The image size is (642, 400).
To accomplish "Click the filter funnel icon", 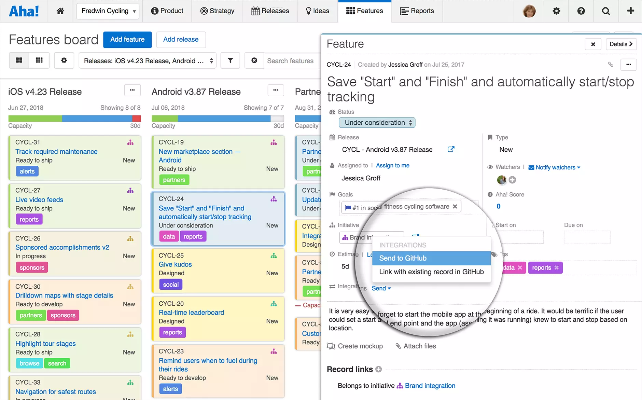I will point(230,61).
